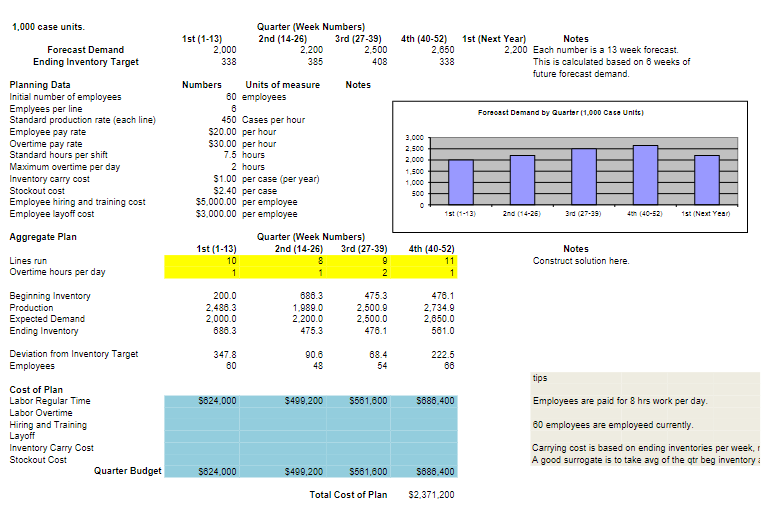
Task: Click the chart bar for 1st (1-13)
Action: click(461, 182)
